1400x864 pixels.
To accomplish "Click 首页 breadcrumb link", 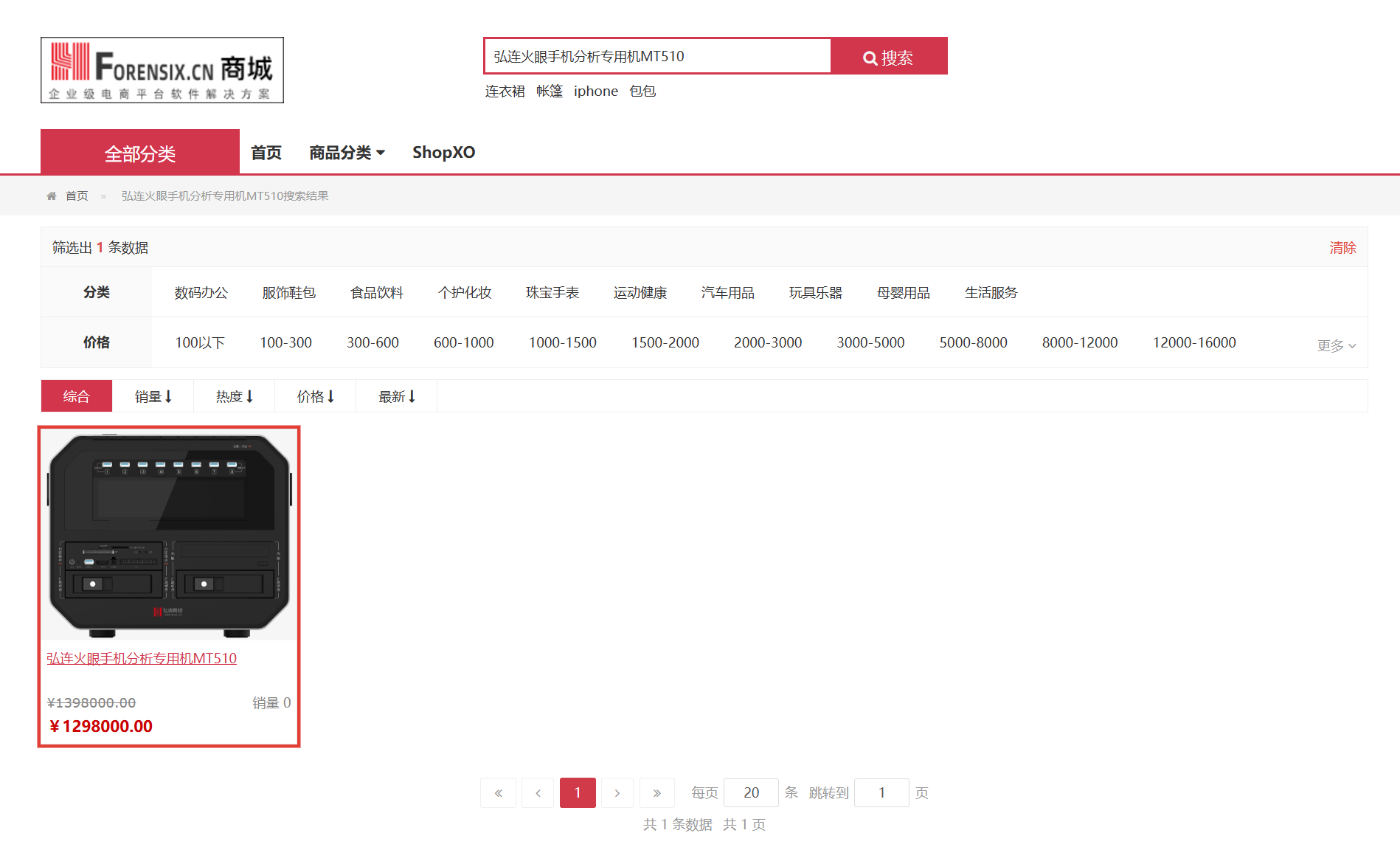I will 77,196.
